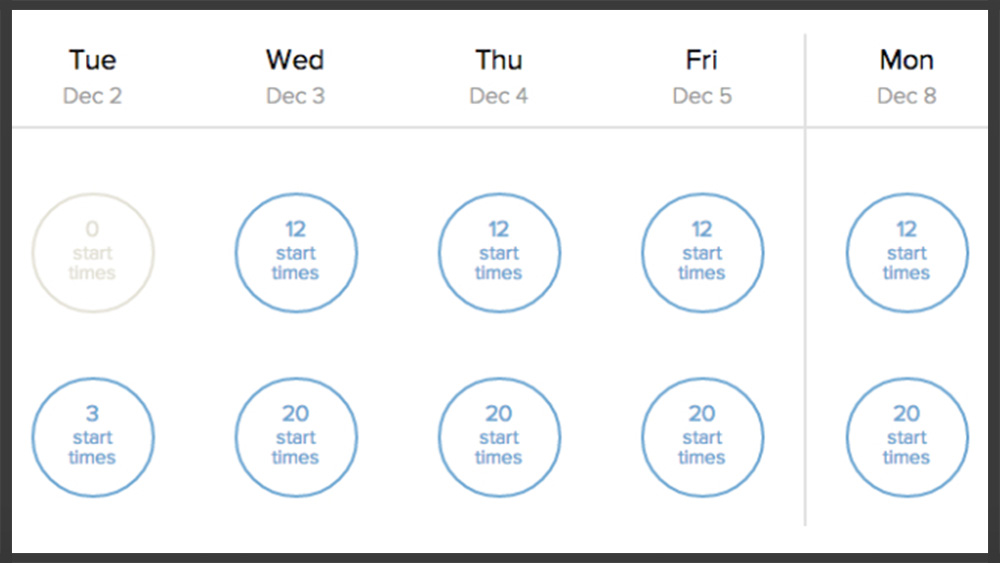The height and width of the screenshot is (563, 1000).
Task: Select Monday's 12 start times circle
Action: click(906, 253)
